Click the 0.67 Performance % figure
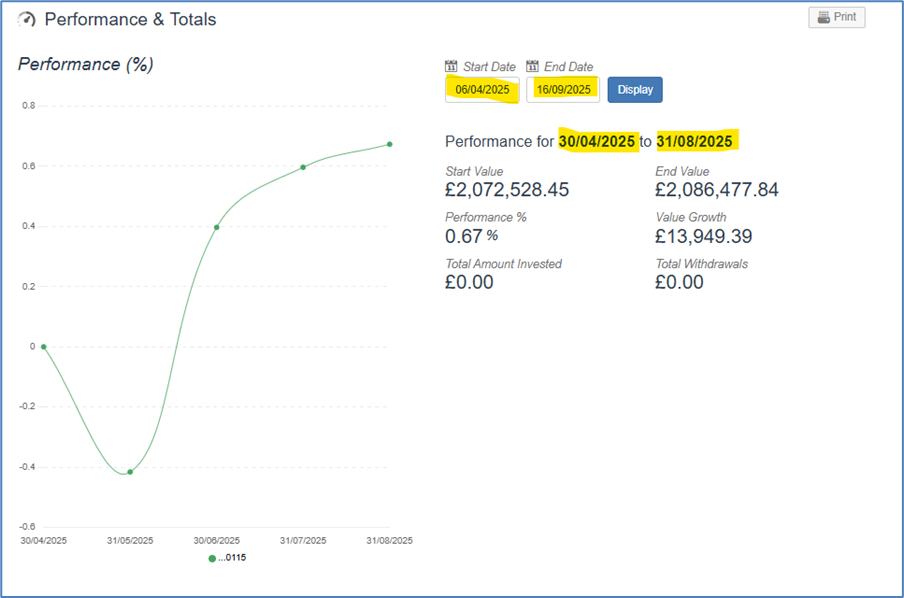904x598 pixels. [464, 236]
